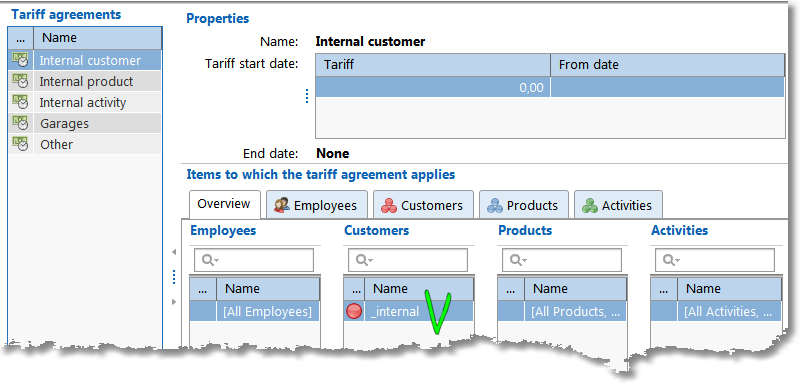Screen dimensions: 801x386
Task: Switch to the Customers tab
Action: [423, 205]
